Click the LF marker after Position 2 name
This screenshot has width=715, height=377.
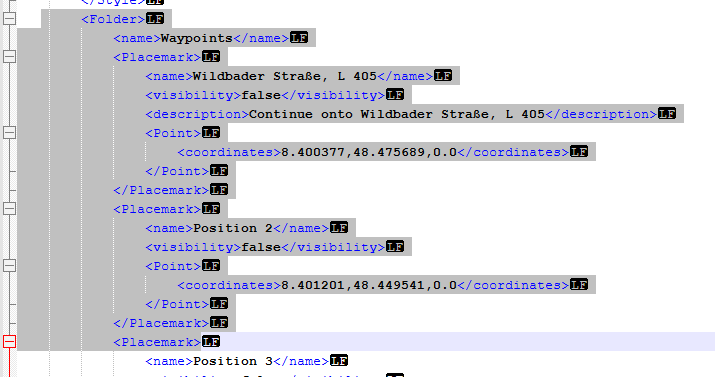coord(339,227)
